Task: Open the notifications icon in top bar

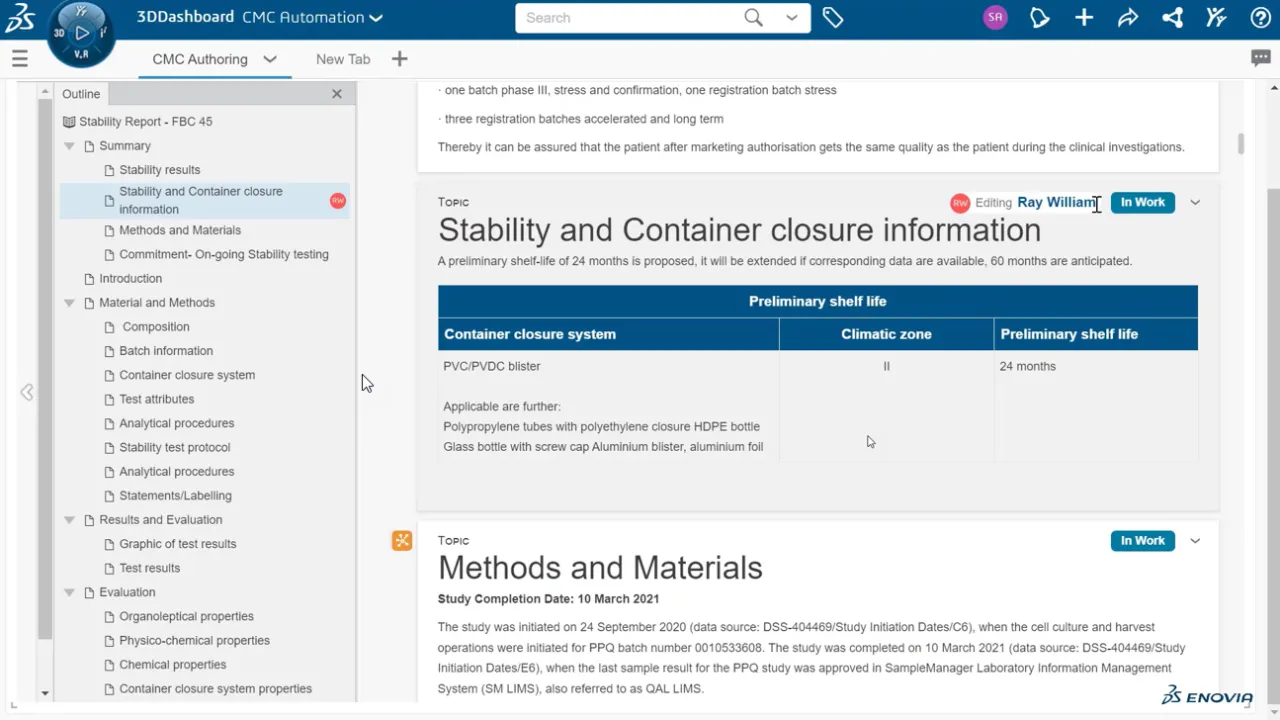Action: click(1040, 18)
